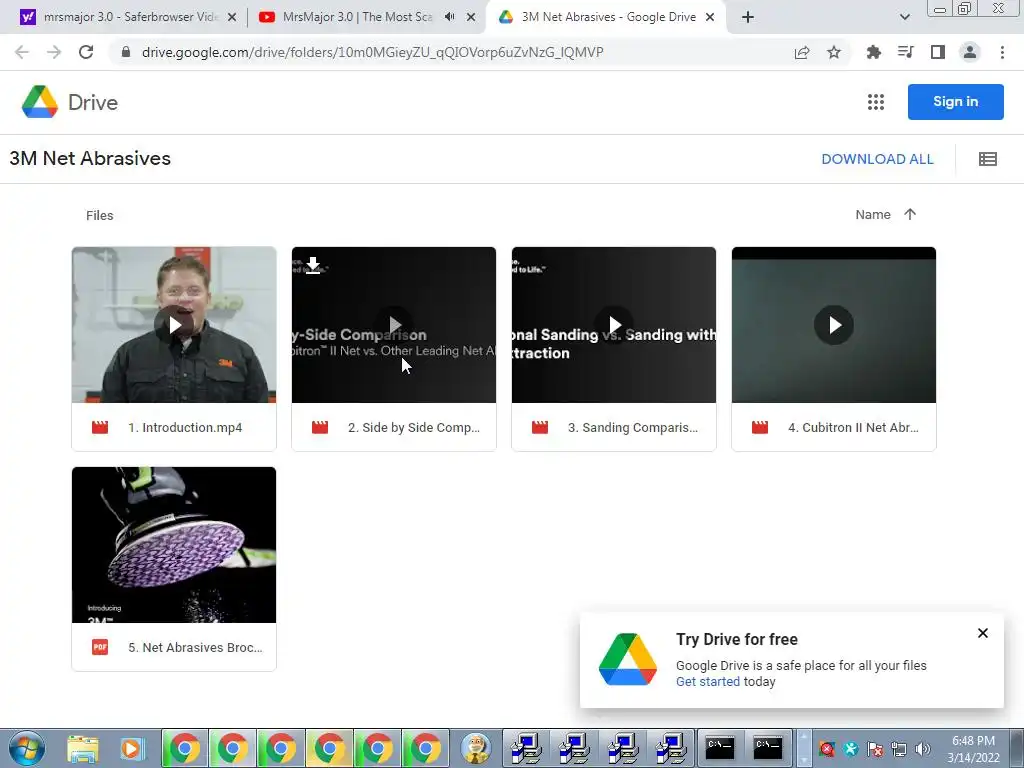This screenshot has height=768, width=1024.
Task: Click the video icon beside 3. Sanding Comparis
Action: tap(540, 428)
